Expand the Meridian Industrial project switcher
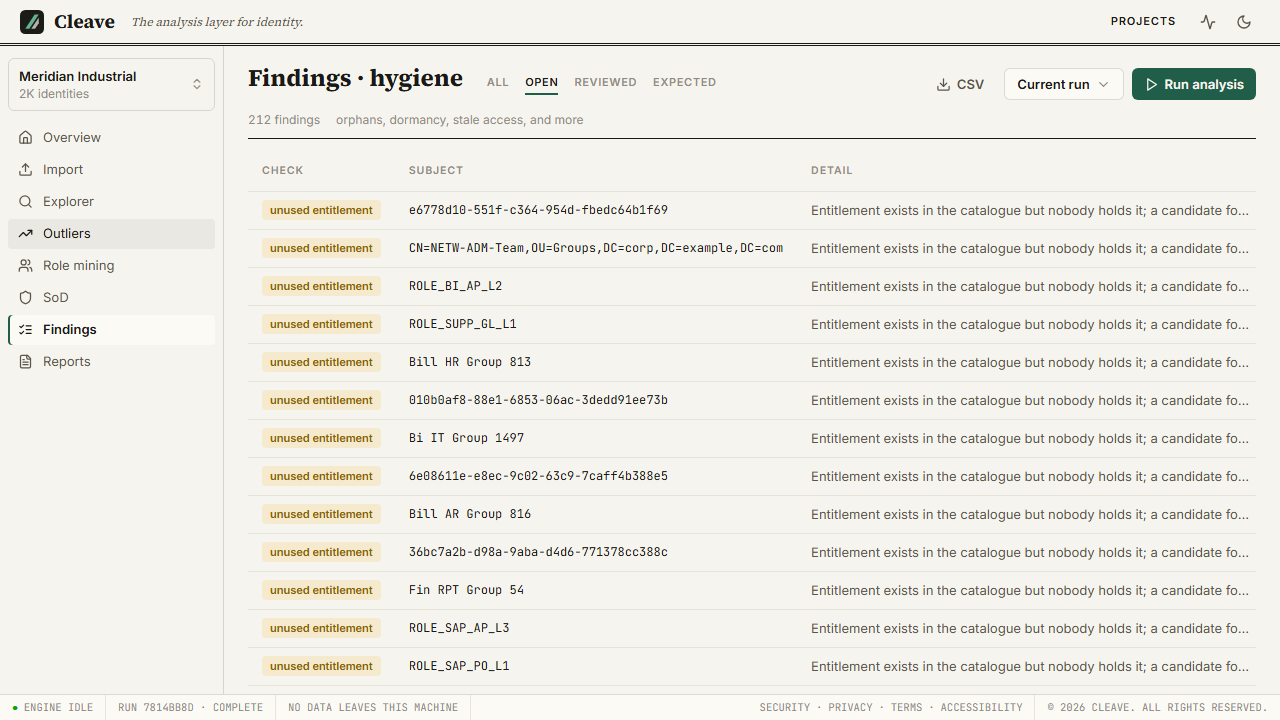 point(111,84)
